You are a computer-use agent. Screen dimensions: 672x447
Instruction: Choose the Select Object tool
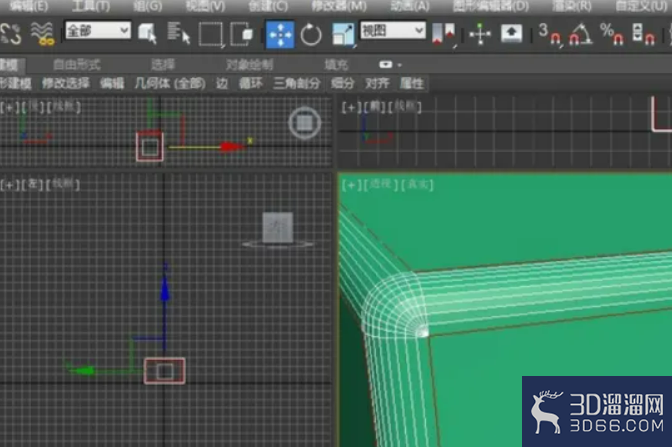(148, 33)
